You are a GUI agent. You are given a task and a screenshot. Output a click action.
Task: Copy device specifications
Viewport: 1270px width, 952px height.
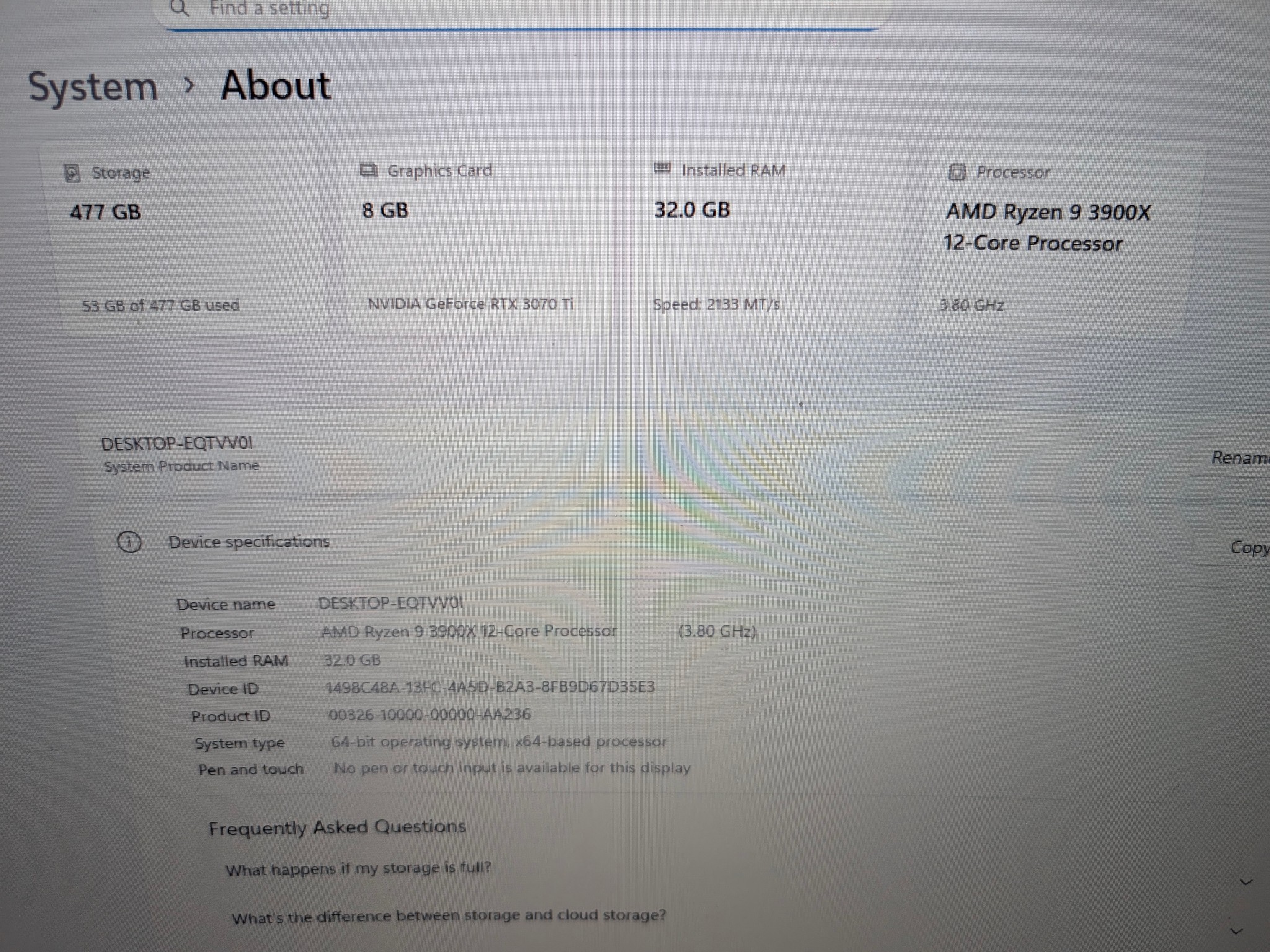pyautogui.click(x=1233, y=547)
